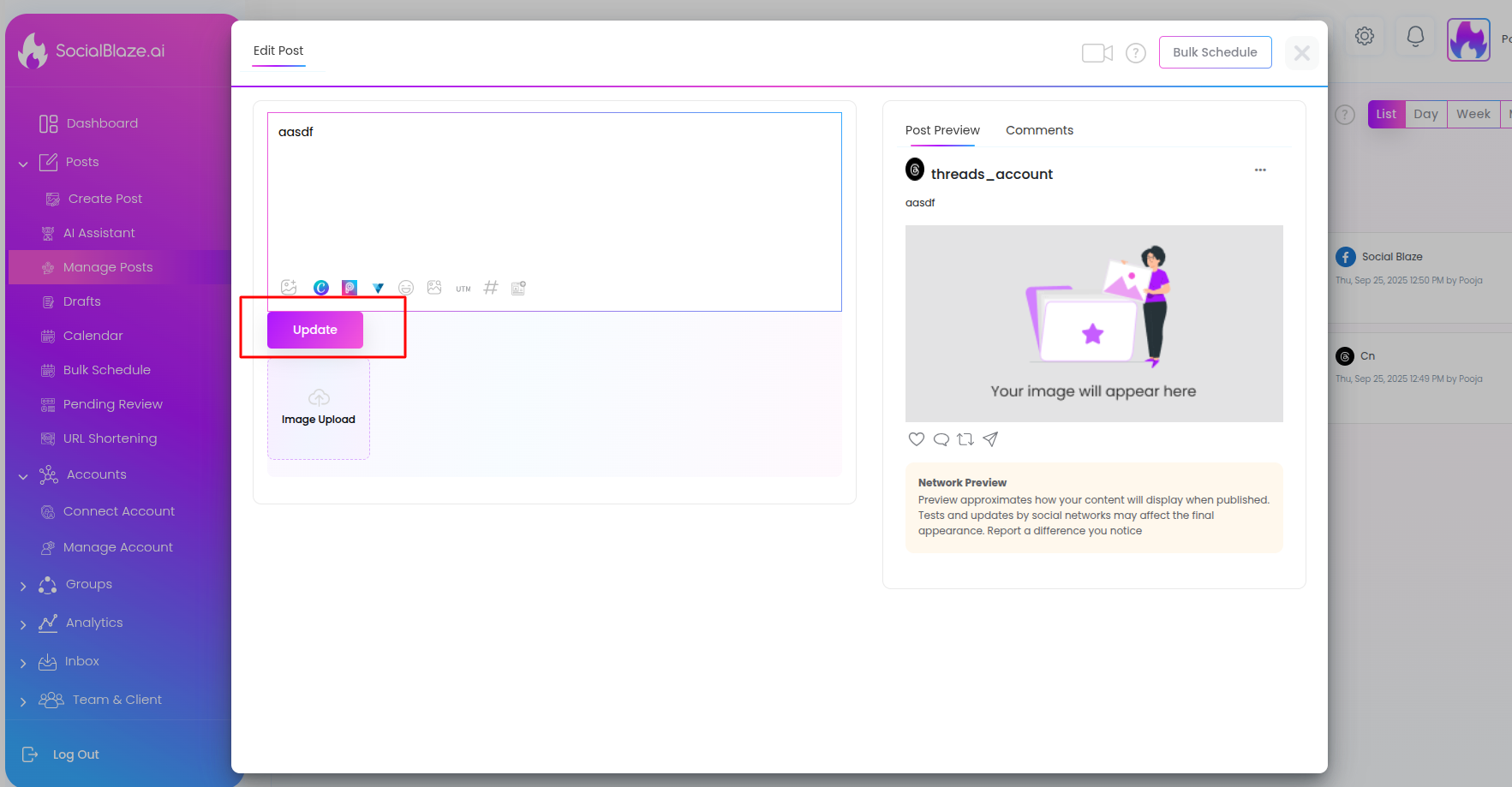The width and height of the screenshot is (1512, 787).
Task: Click the UTM parameters icon
Action: point(463,289)
